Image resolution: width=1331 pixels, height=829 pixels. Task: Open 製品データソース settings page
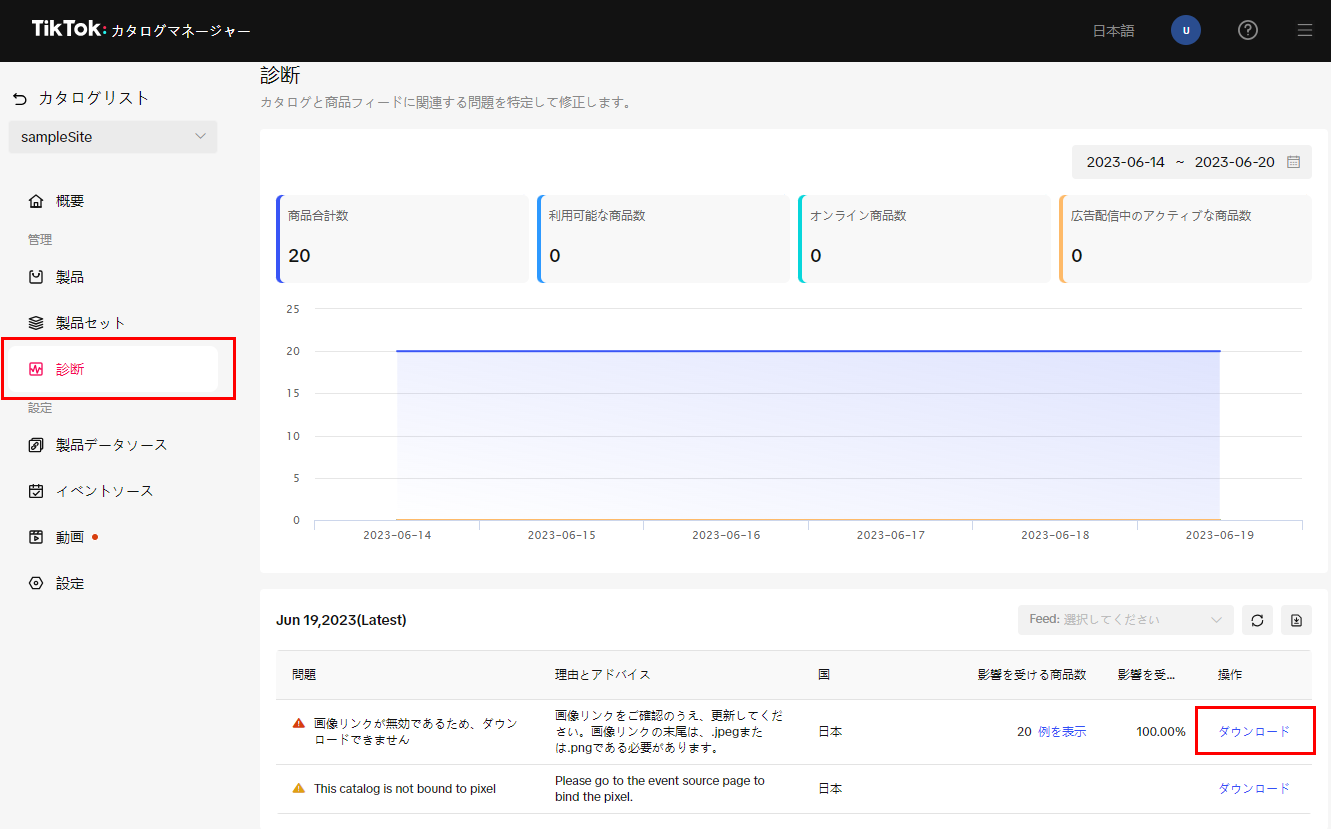tap(113, 445)
